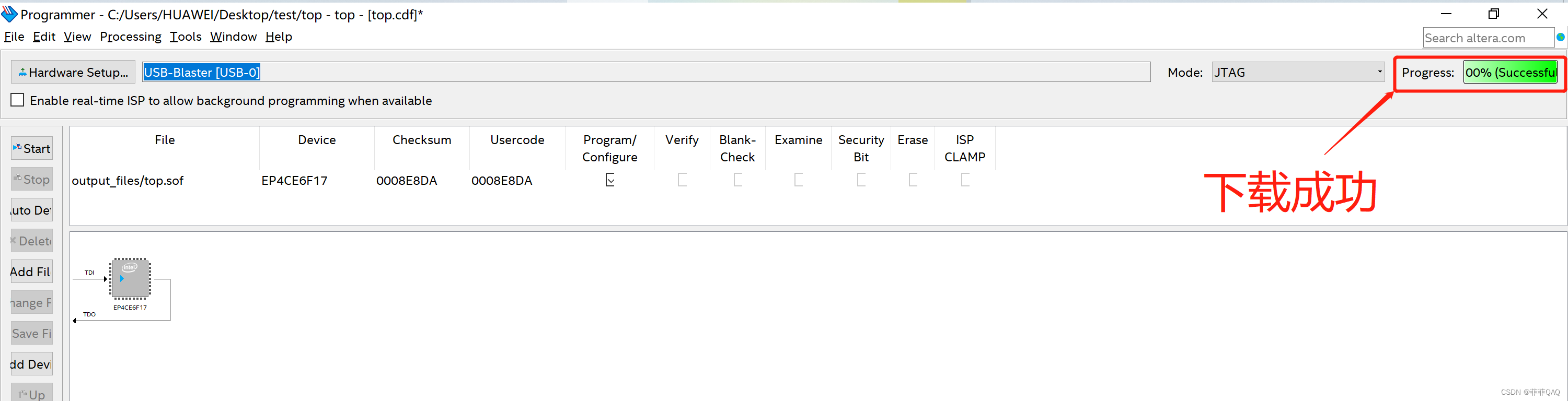The height and width of the screenshot is (401, 1568).
Task: Open the Window menu
Action: click(233, 37)
